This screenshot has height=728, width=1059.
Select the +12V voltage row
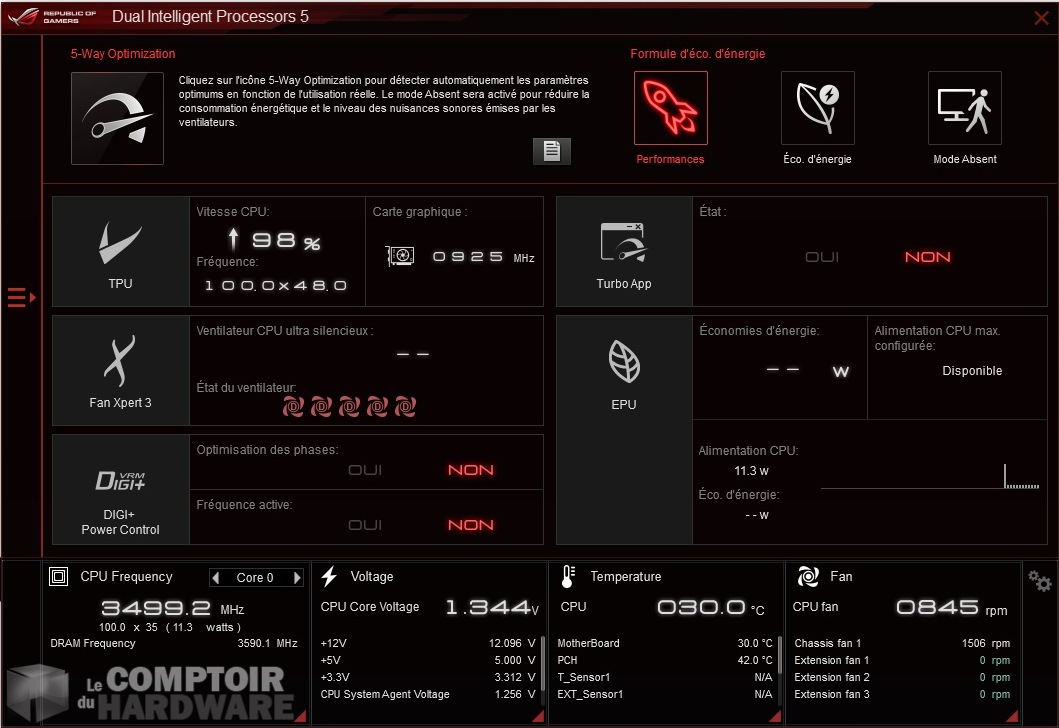428,643
